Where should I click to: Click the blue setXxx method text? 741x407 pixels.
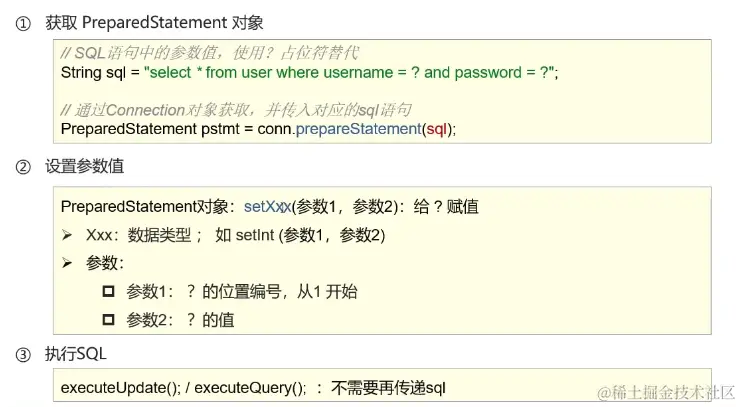[267, 207]
